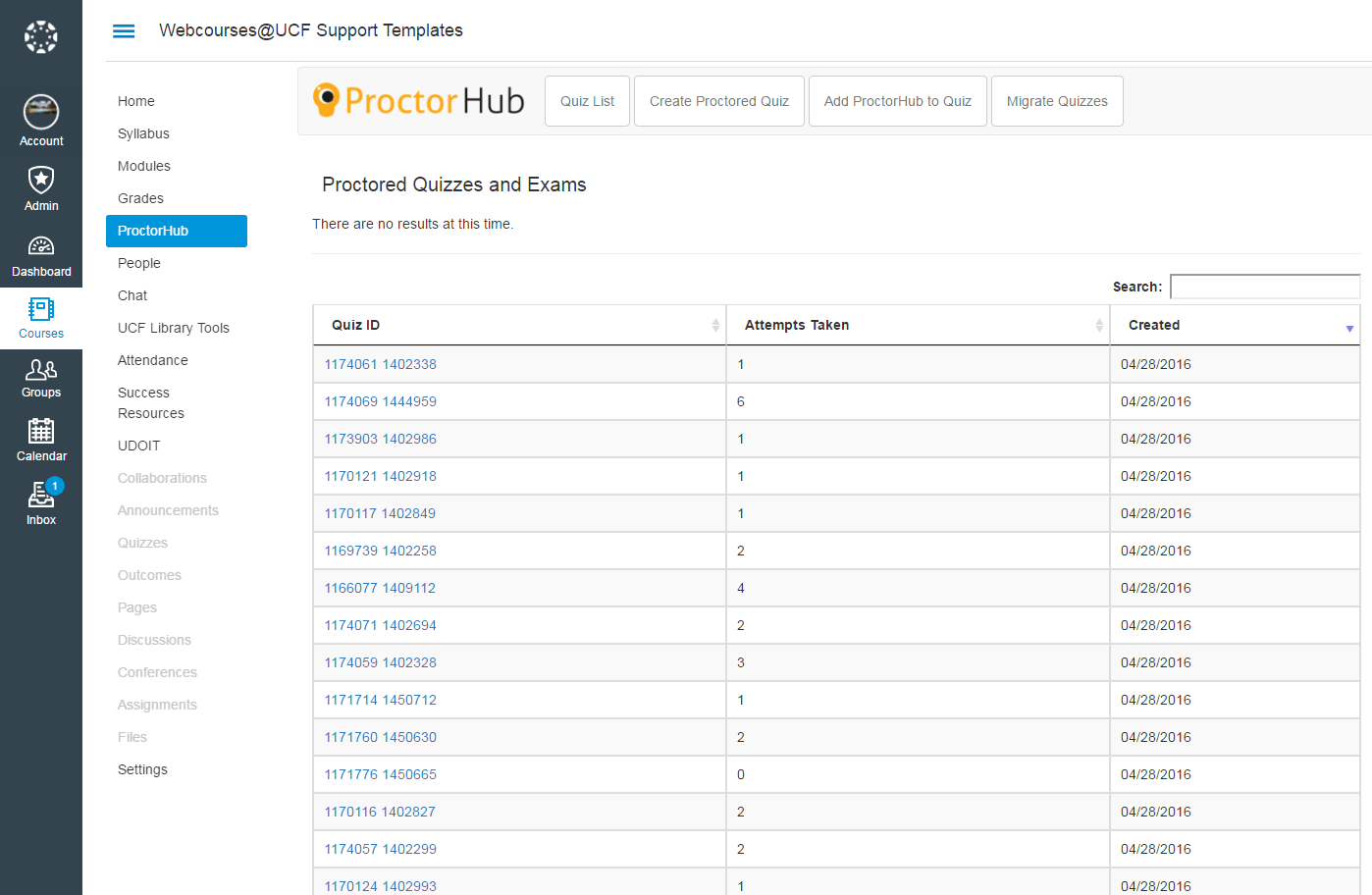Click the 'There are no results' message
This screenshot has height=895, width=1372.
click(x=412, y=224)
